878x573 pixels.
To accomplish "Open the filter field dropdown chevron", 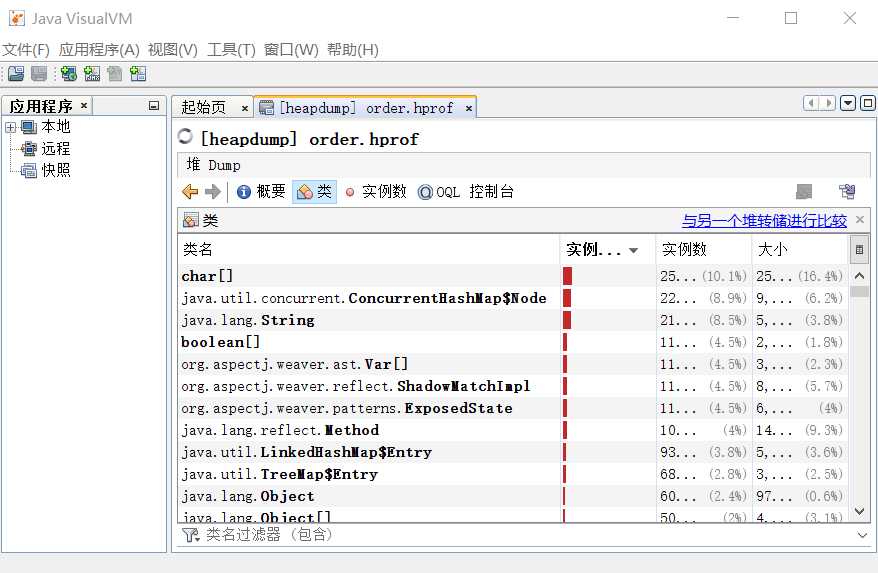I will pyautogui.click(x=862, y=535).
